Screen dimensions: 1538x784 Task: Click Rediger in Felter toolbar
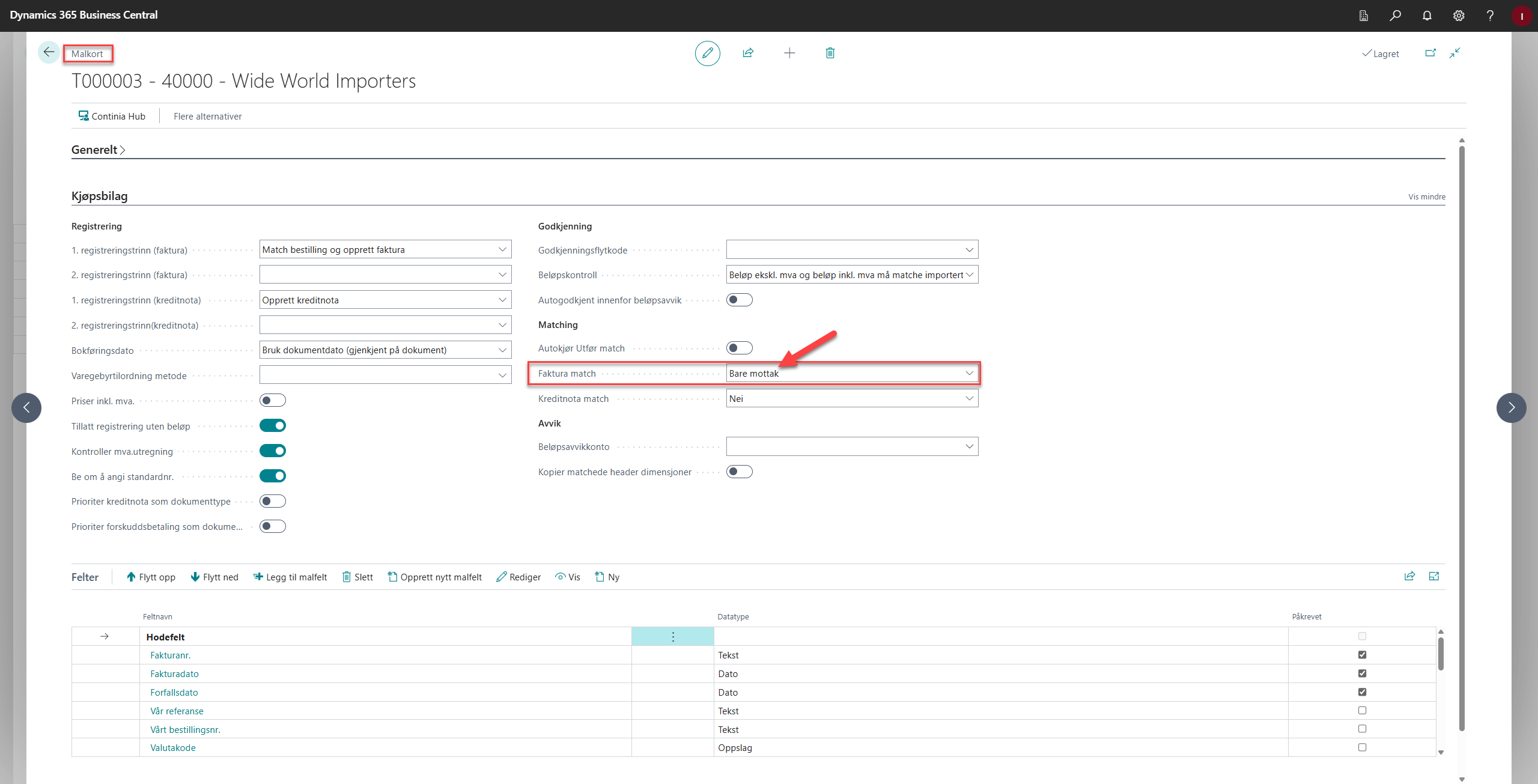point(518,577)
